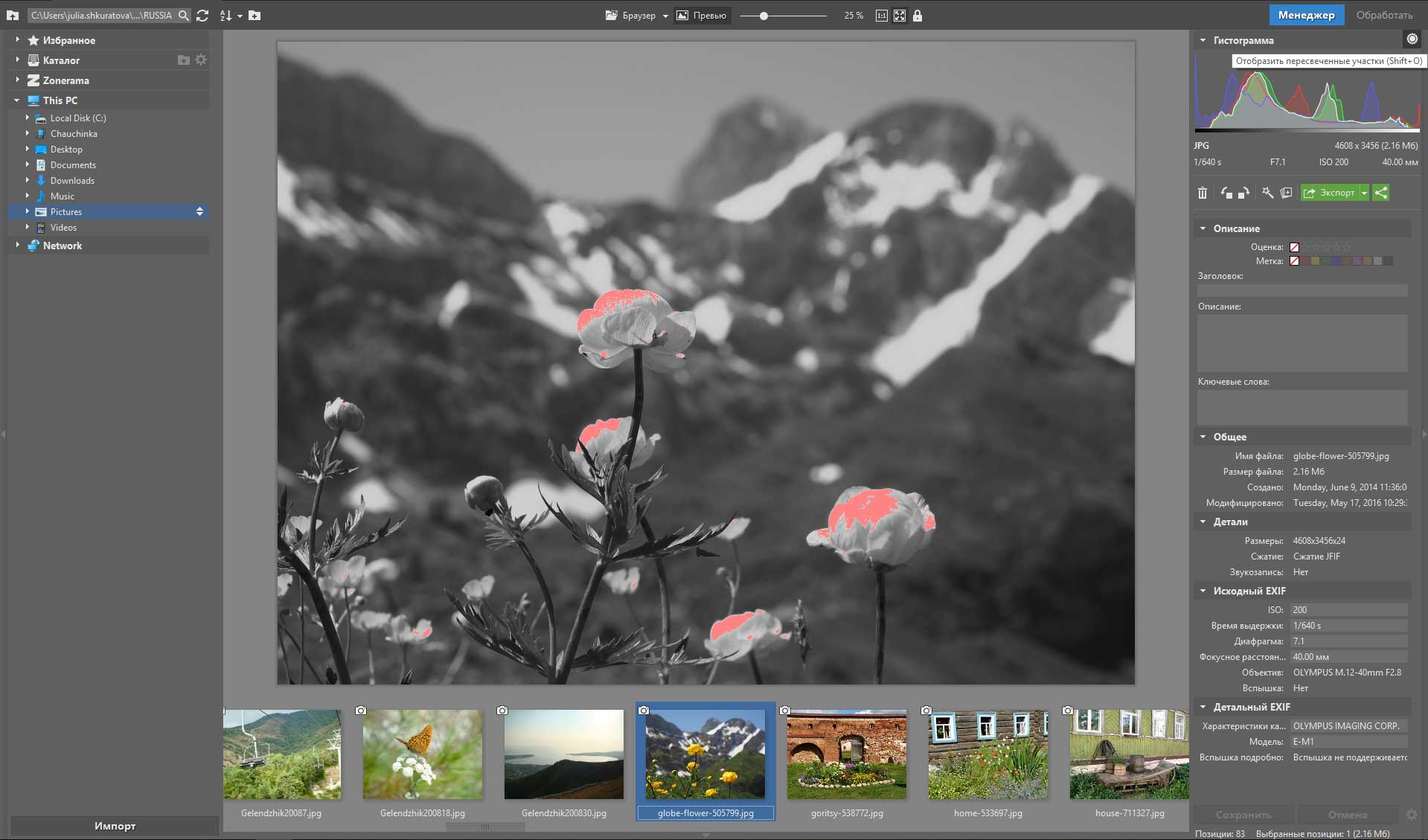Select the Превью view mode
The image size is (1428, 840).
701,16
